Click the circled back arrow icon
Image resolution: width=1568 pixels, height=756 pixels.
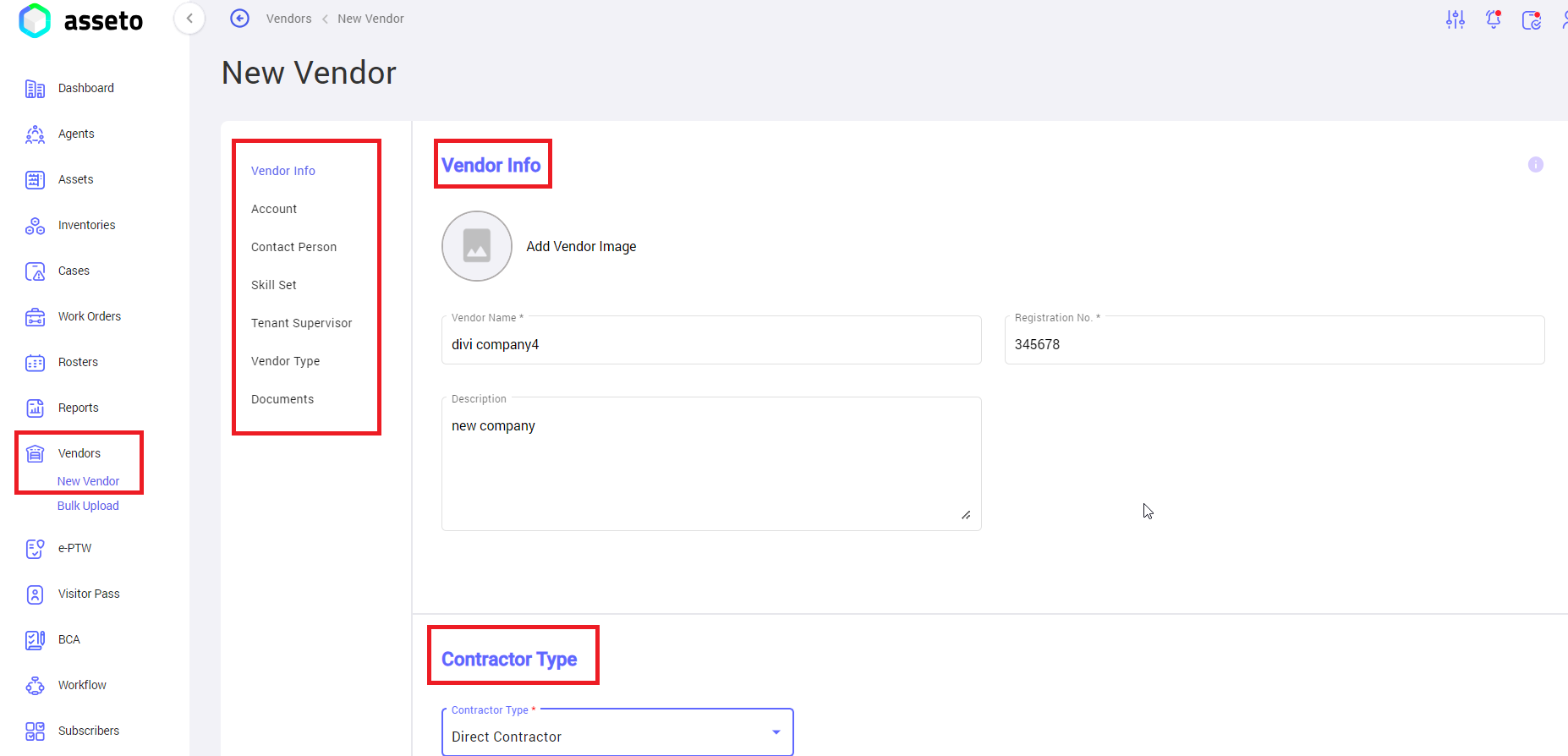click(240, 19)
